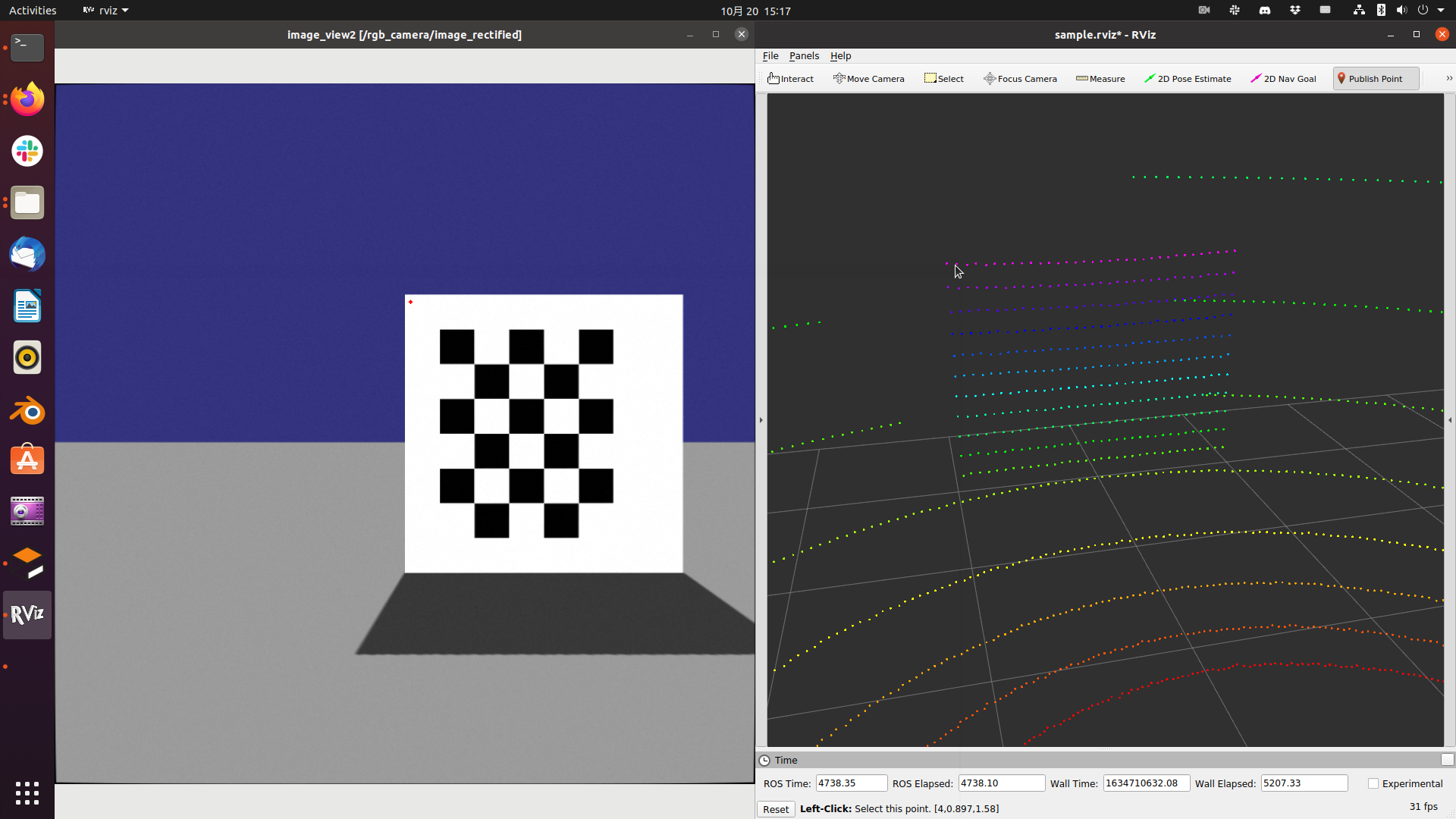This screenshot has height=819, width=1456.
Task: Expand the left side panel arrow
Action: [761, 419]
